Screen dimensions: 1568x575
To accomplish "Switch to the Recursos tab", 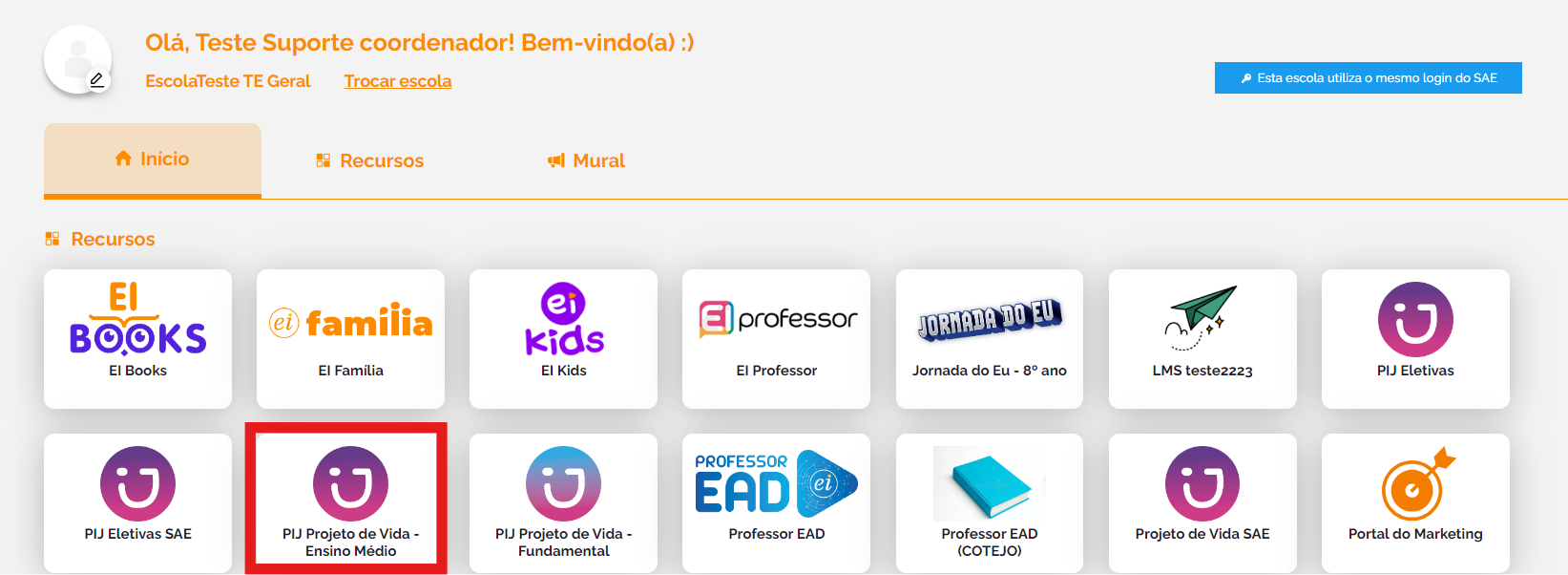I will 370,160.
